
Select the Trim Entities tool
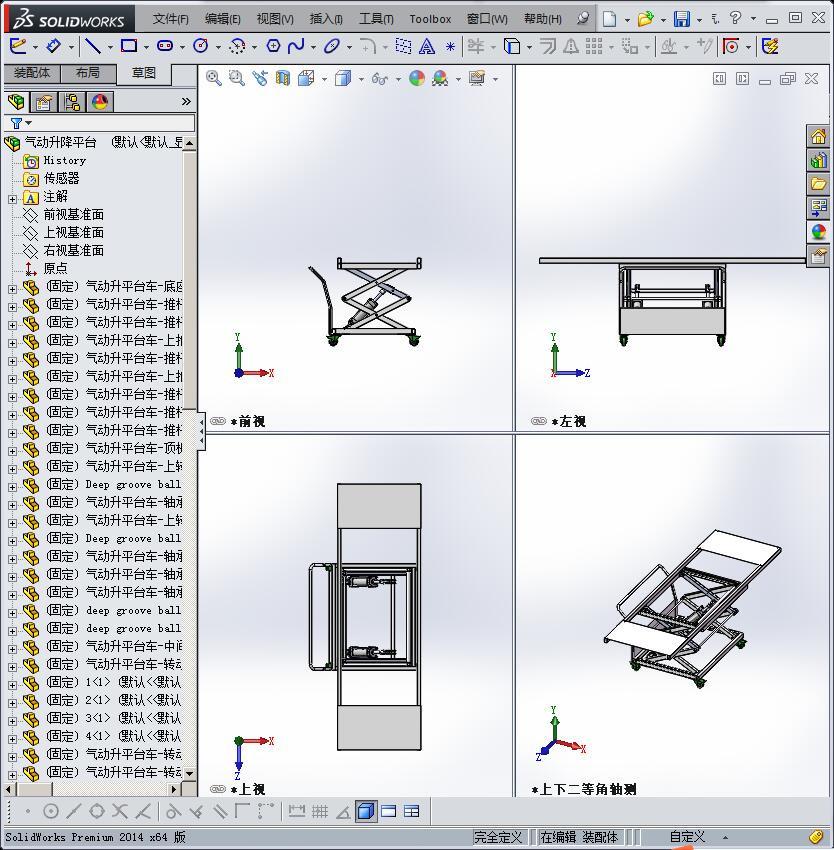coord(476,47)
